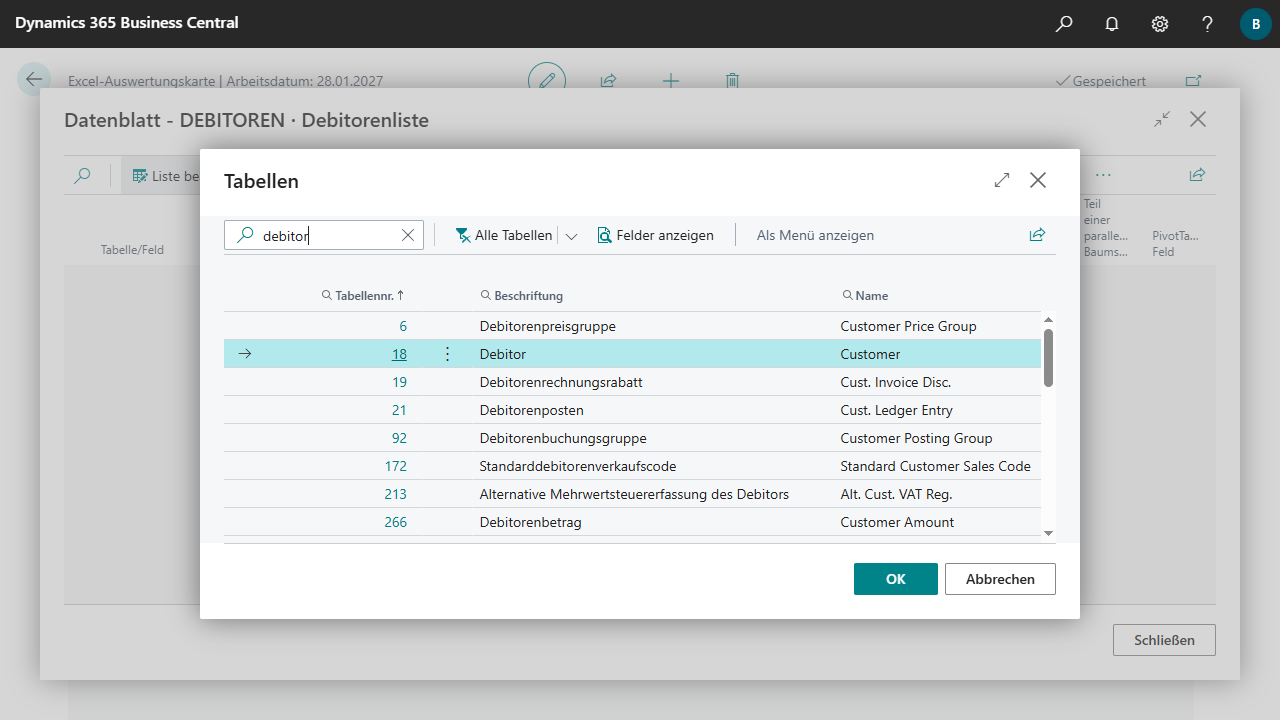Click the share icon in Tabellen toolbar
This screenshot has height=720, width=1280.
coord(1037,235)
